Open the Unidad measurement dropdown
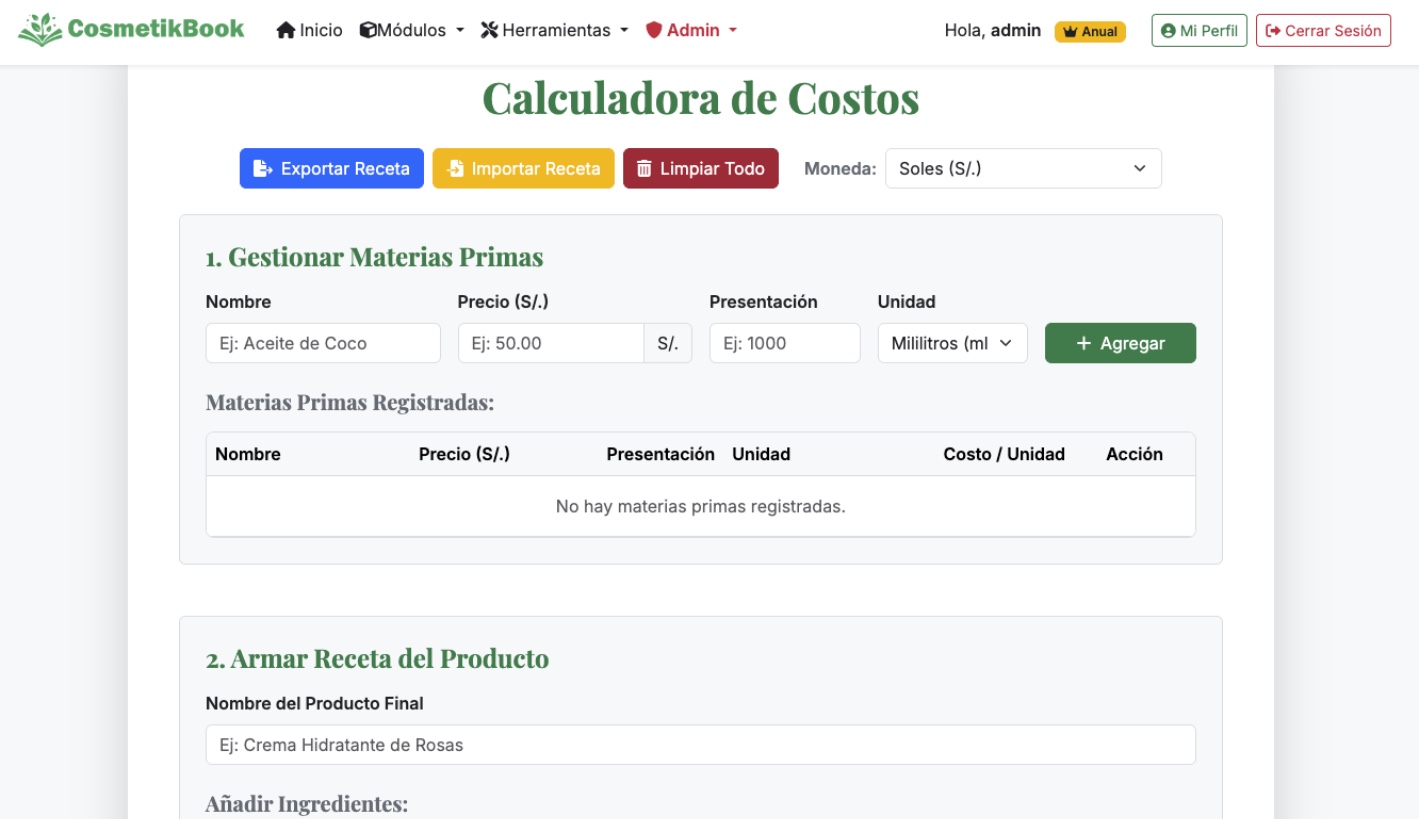1419x819 pixels. [951, 343]
